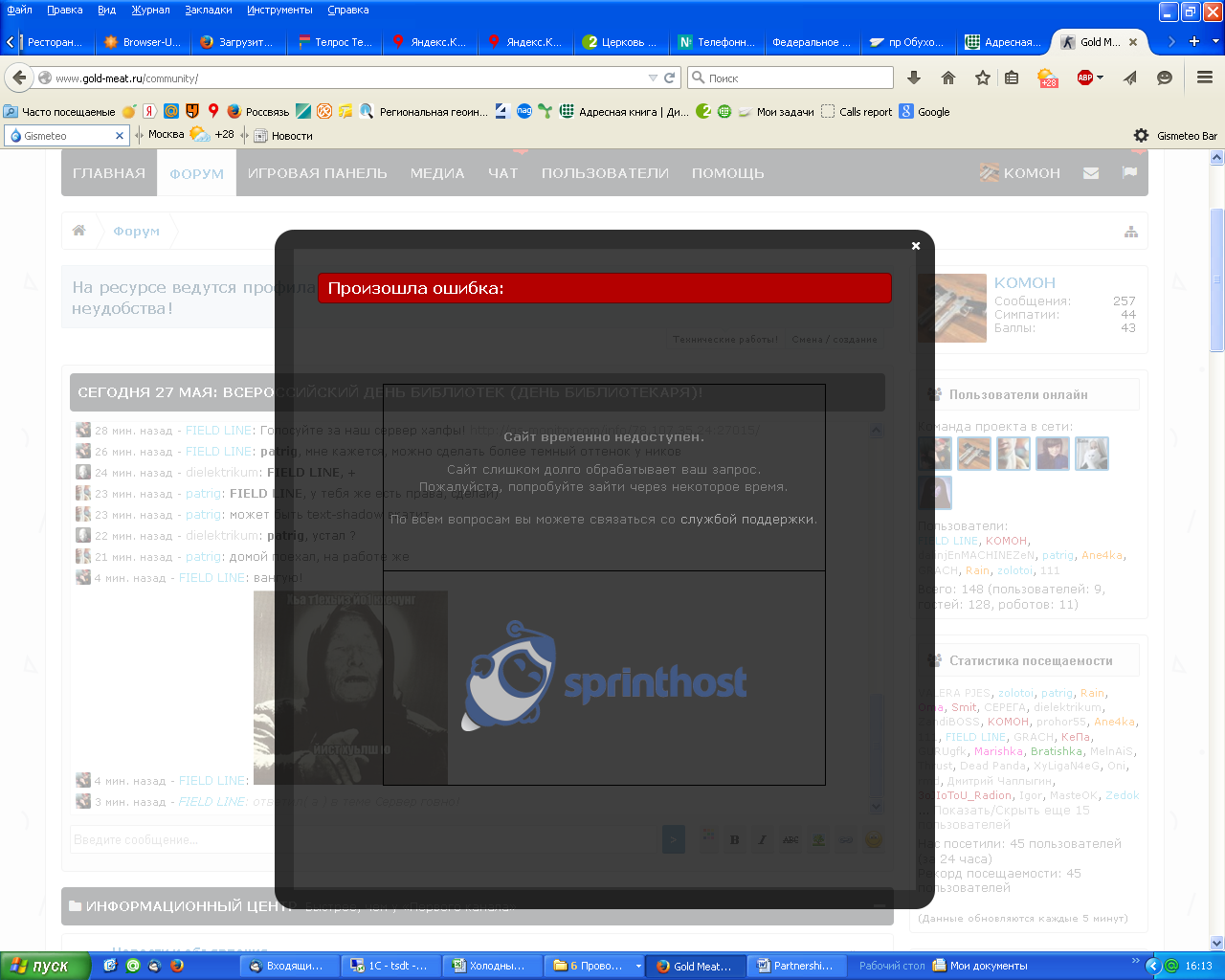Viewport: 1225px width, 980px height.
Task: Open the Windows пуск start button
Action: (45, 966)
